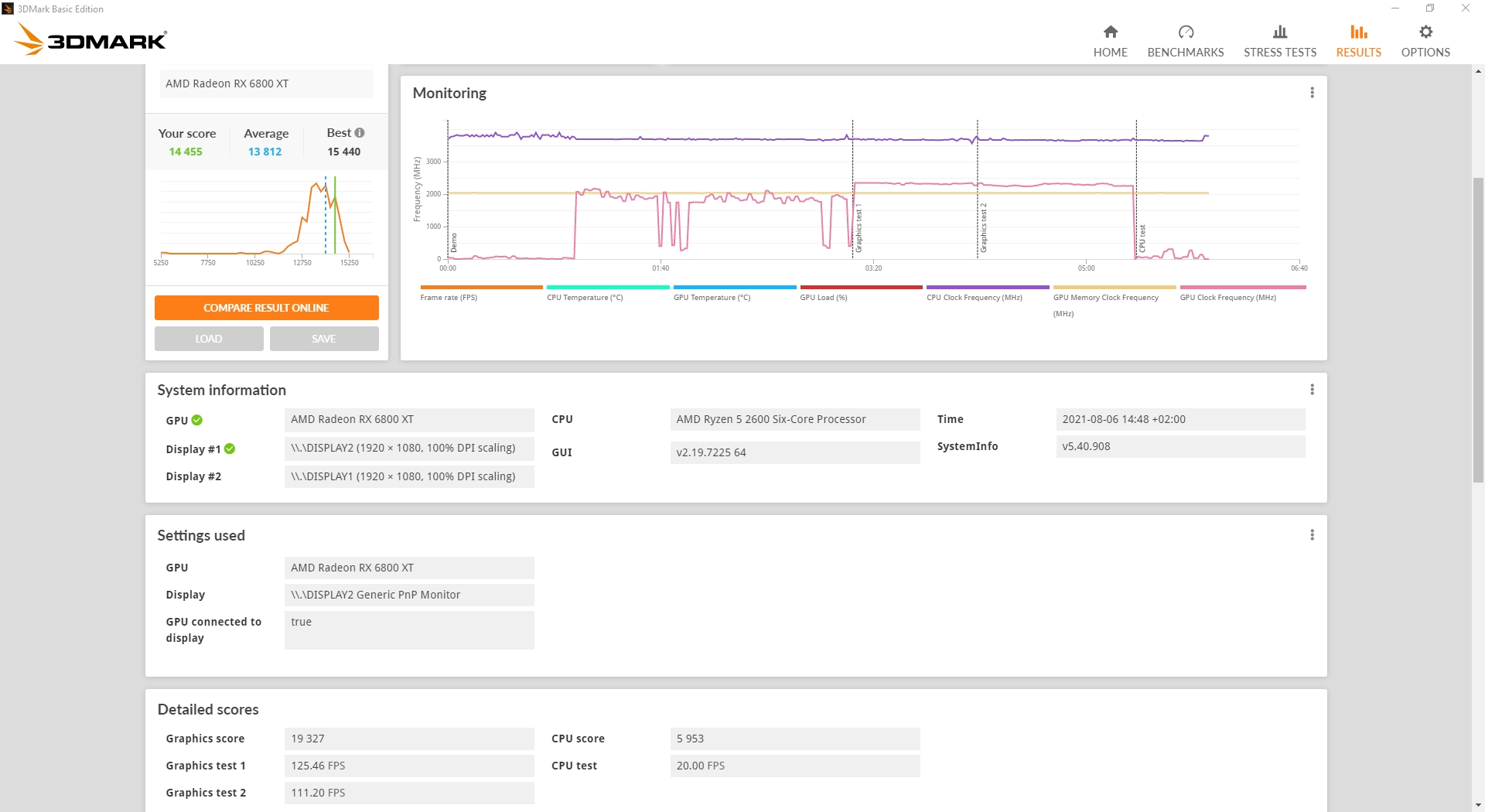Click the AMD Radeon RX 6800 XT field at top

click(x=266, y=84)
